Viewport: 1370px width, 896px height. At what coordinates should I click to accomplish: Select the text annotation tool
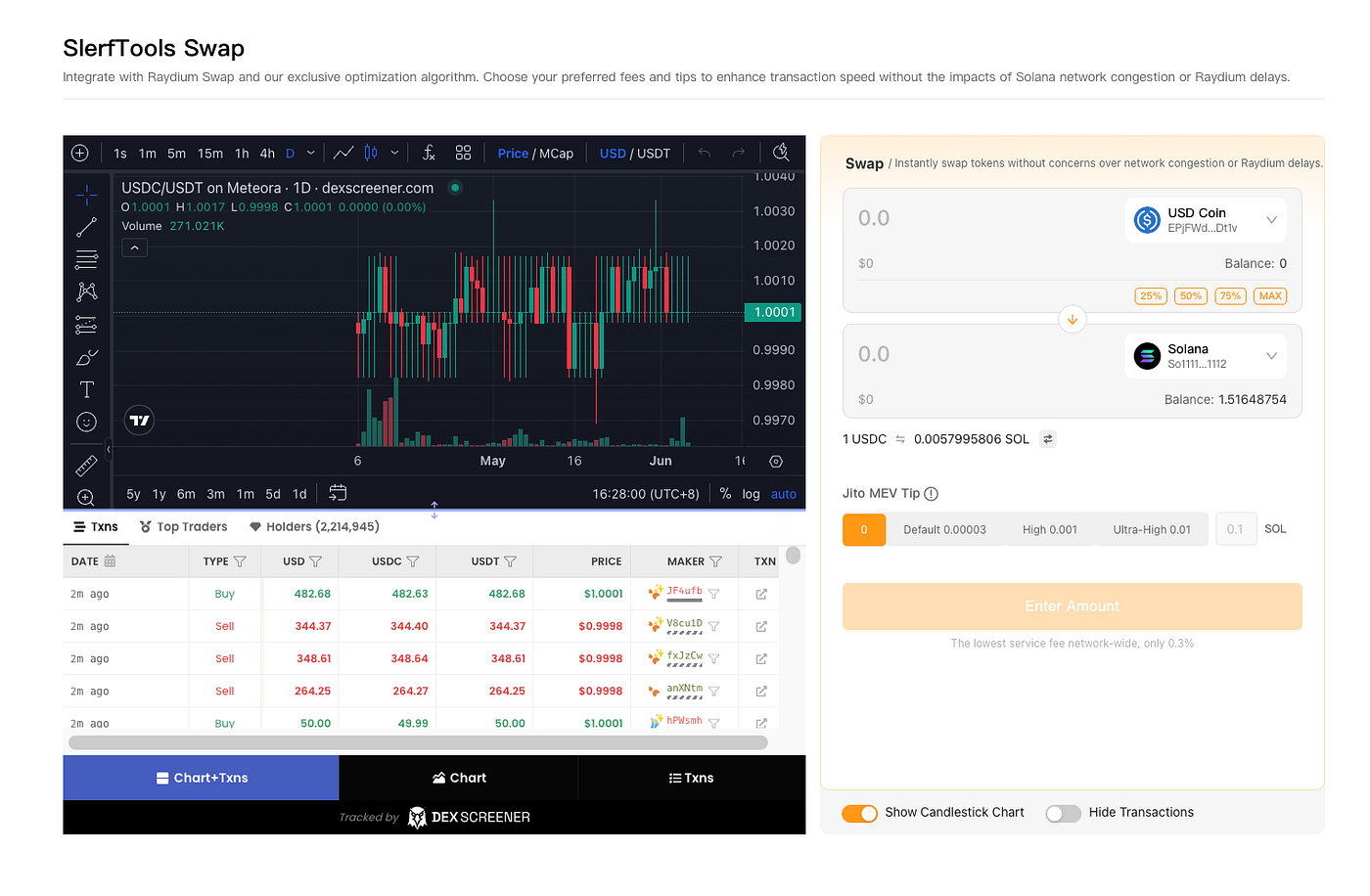coord(86,389)
